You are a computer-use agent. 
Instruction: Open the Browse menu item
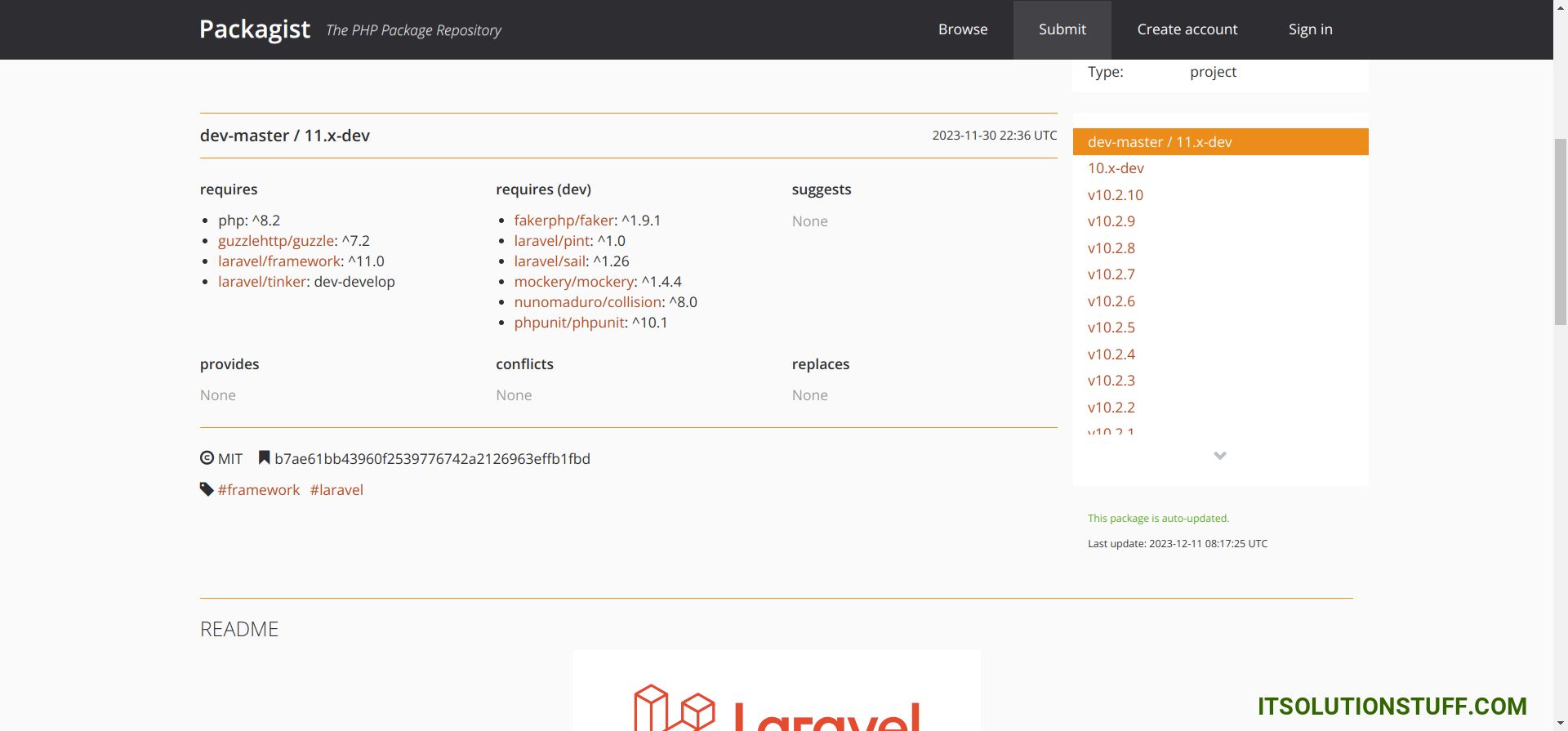[963, 29]
